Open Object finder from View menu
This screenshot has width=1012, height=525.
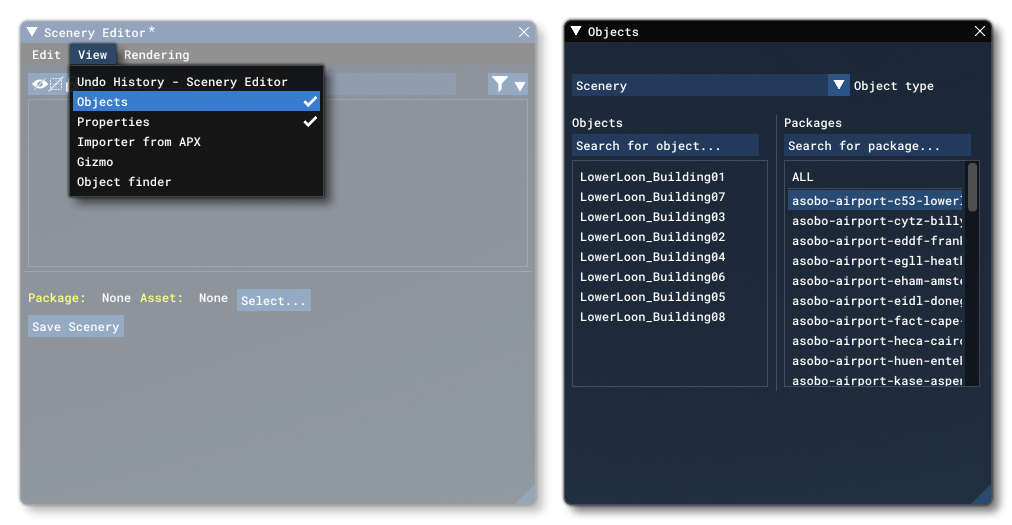pyautogui.click(x=196, y=181)
